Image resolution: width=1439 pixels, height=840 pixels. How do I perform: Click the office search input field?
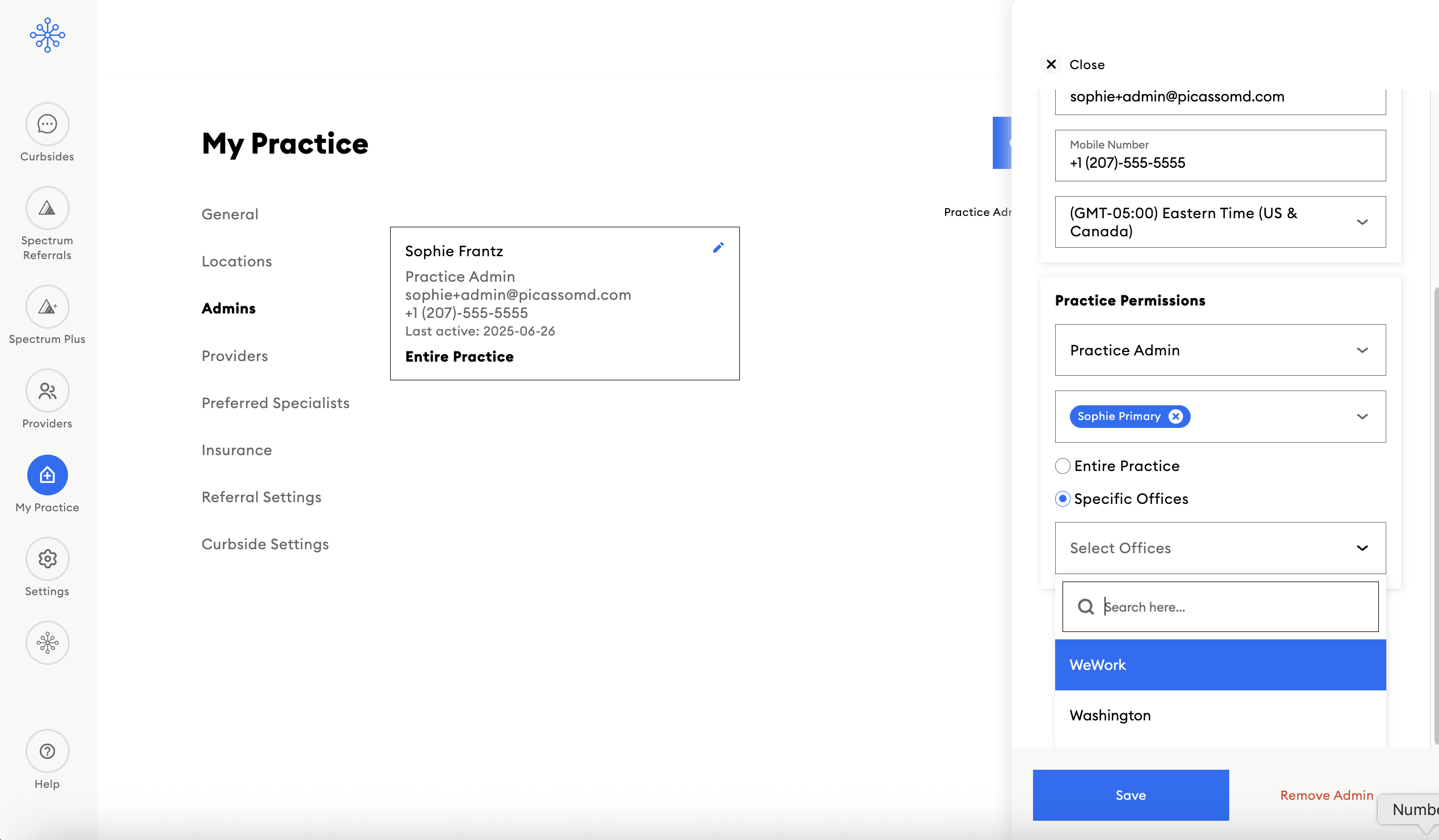(x=1233, y=607)
